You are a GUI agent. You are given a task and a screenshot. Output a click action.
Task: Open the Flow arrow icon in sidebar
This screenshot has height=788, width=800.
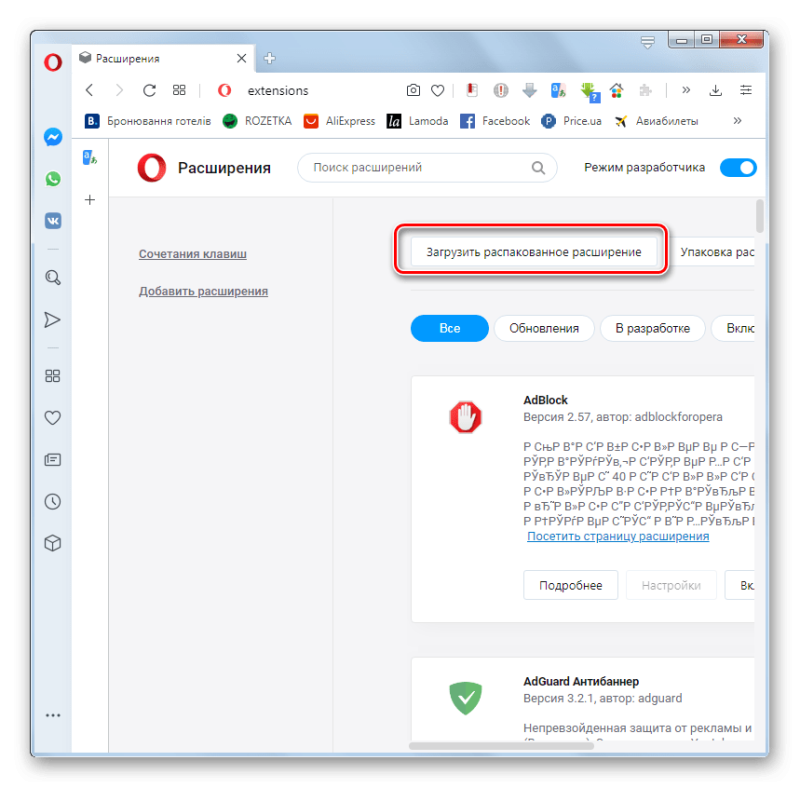[x=52, y=319]
